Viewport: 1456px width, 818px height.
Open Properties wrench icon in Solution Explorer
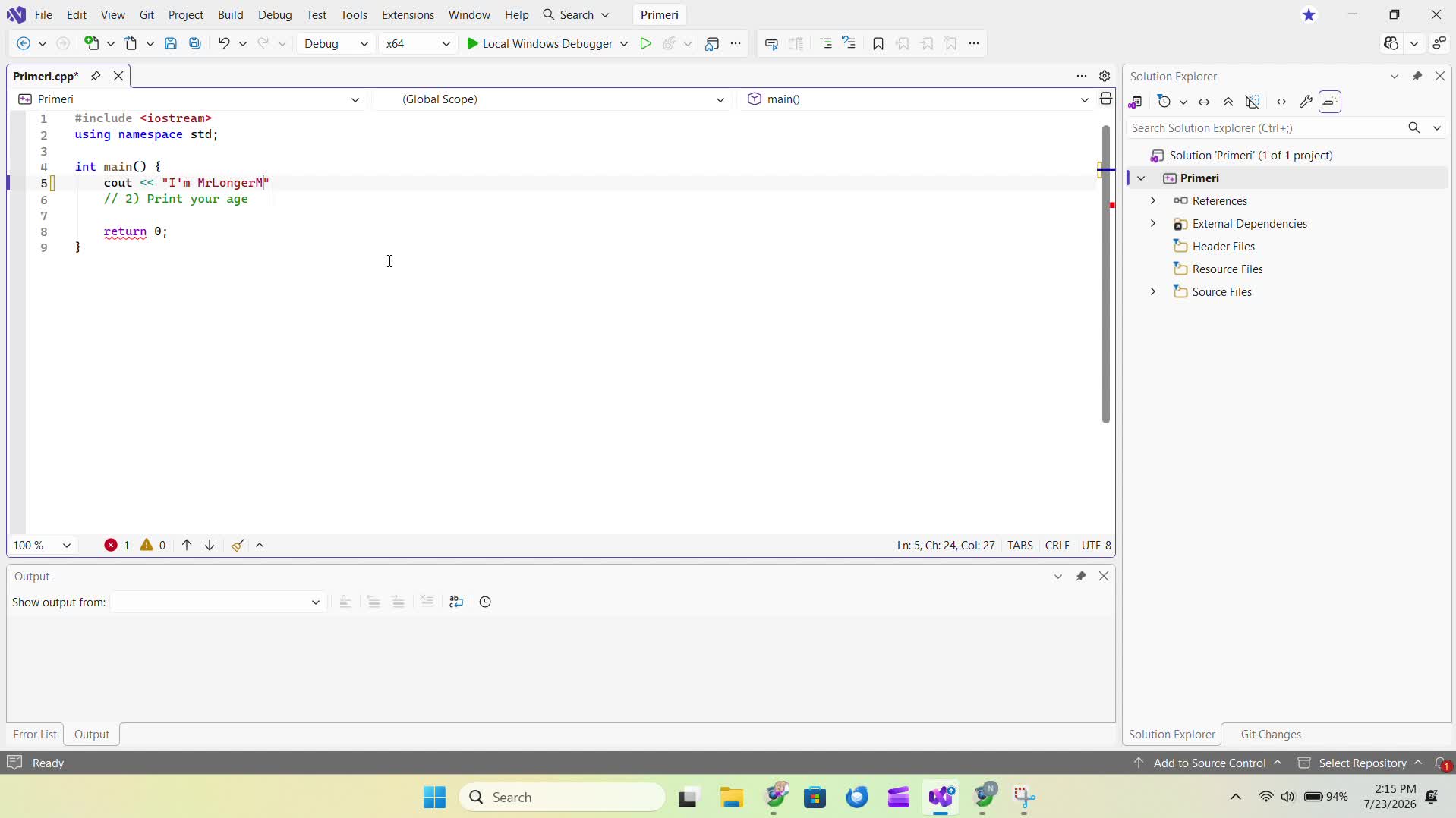(1306, 102)
